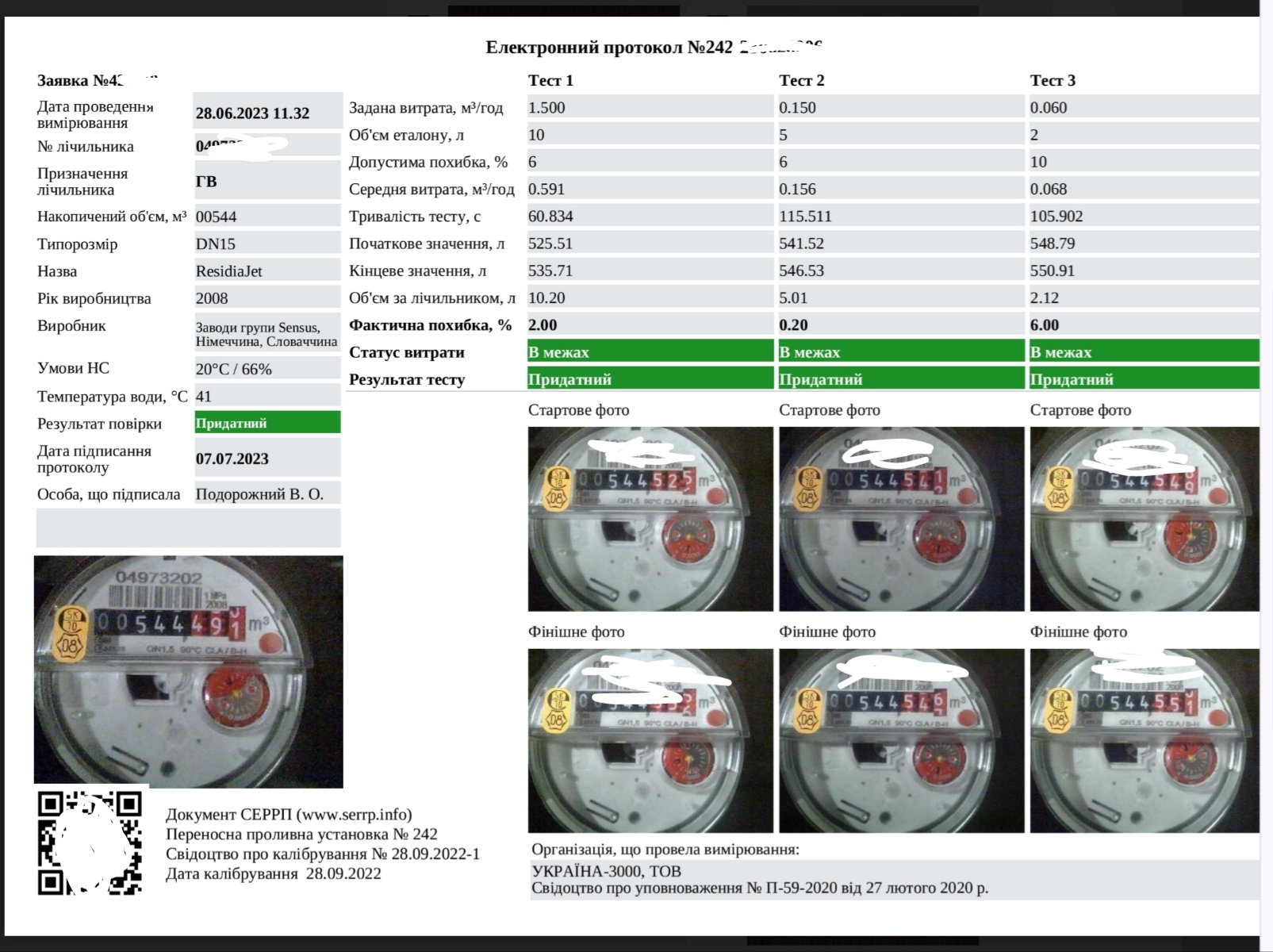Viewport: 1273px width, 952px height.
Task: Click the ResidiaJet name field
Action: point(266,271)
